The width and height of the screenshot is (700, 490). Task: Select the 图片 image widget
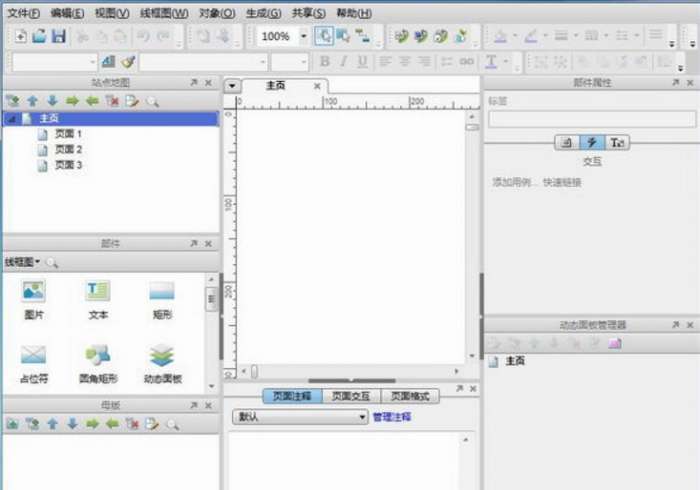pyautogui.click(x=33, y=299)
